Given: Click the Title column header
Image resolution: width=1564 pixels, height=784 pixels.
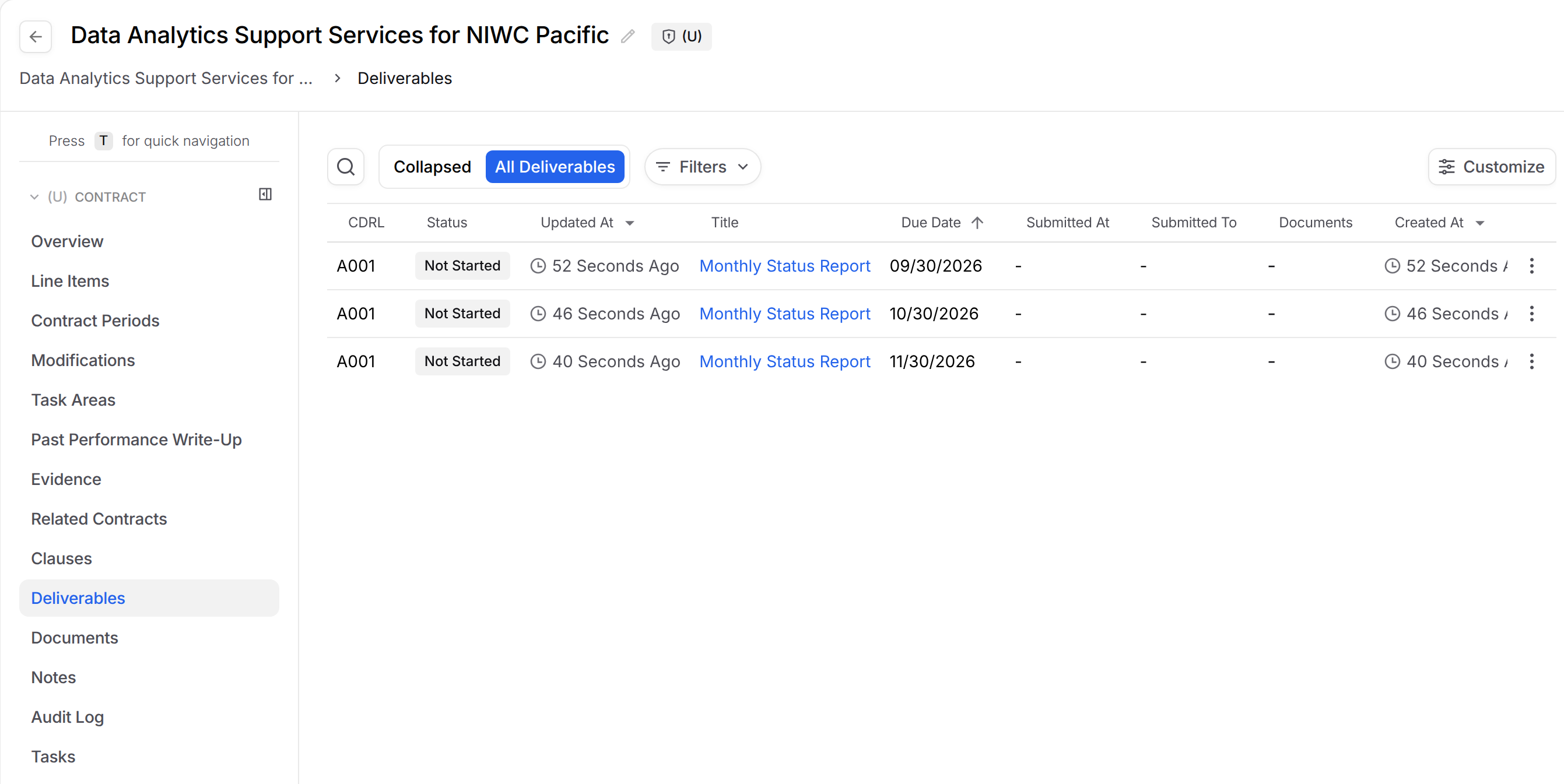Looking at the screenshot, I should [x=724, y=223].
